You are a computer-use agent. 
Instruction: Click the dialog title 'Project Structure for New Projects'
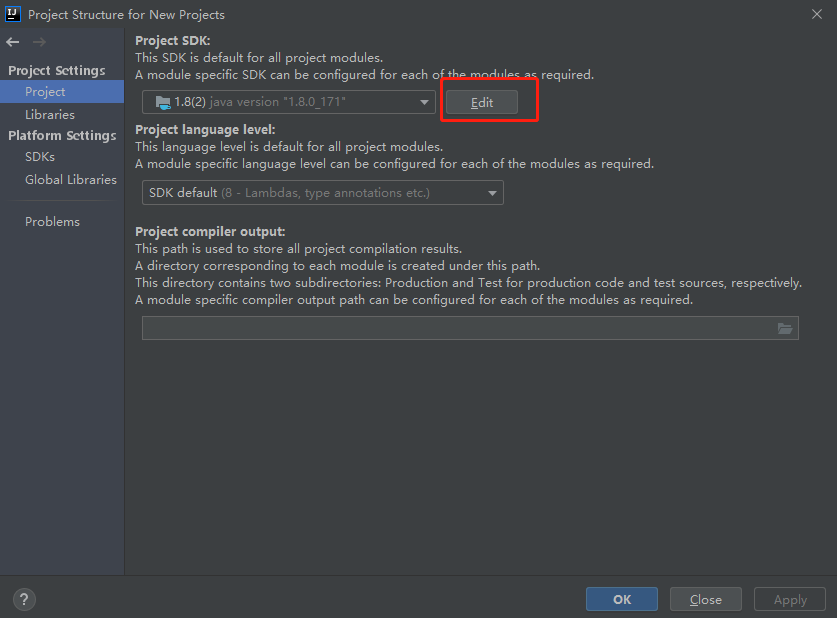(127, 14)
